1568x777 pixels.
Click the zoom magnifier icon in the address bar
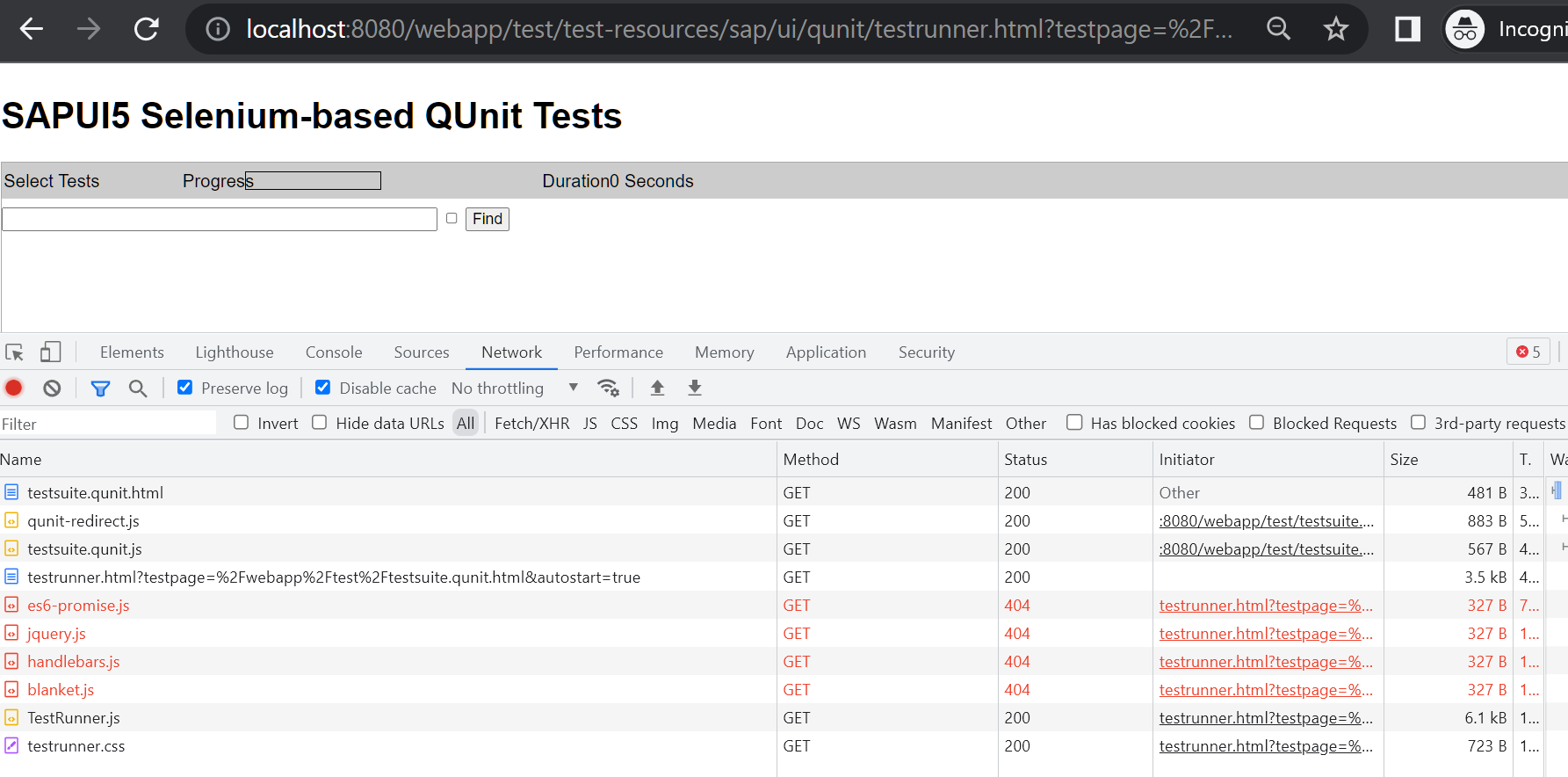[1278, 29]
